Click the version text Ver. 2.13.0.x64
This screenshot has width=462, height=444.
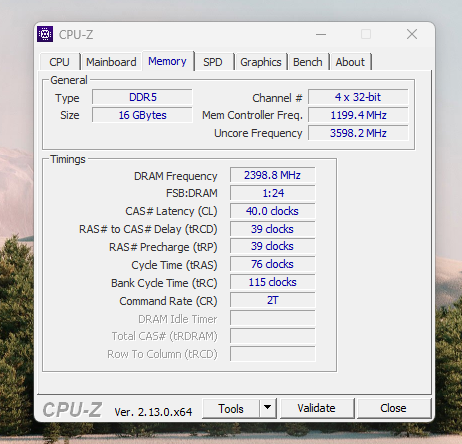pyautogui.click(x=153, y=412)
